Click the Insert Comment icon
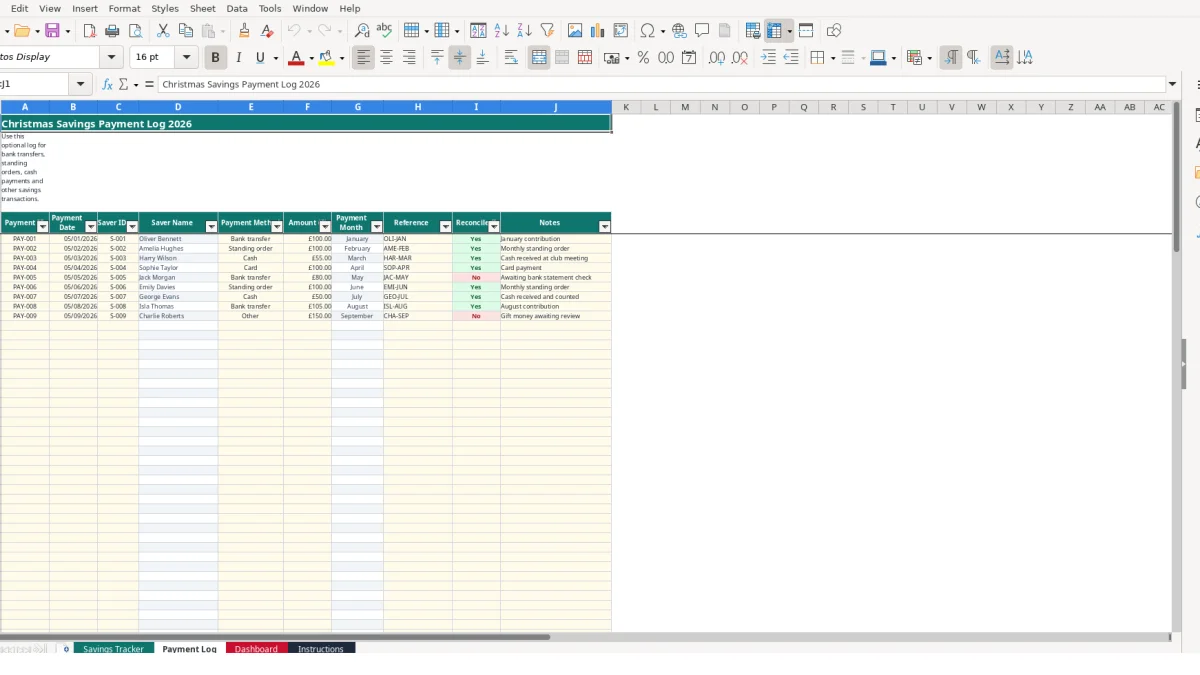 pos(702,31)
